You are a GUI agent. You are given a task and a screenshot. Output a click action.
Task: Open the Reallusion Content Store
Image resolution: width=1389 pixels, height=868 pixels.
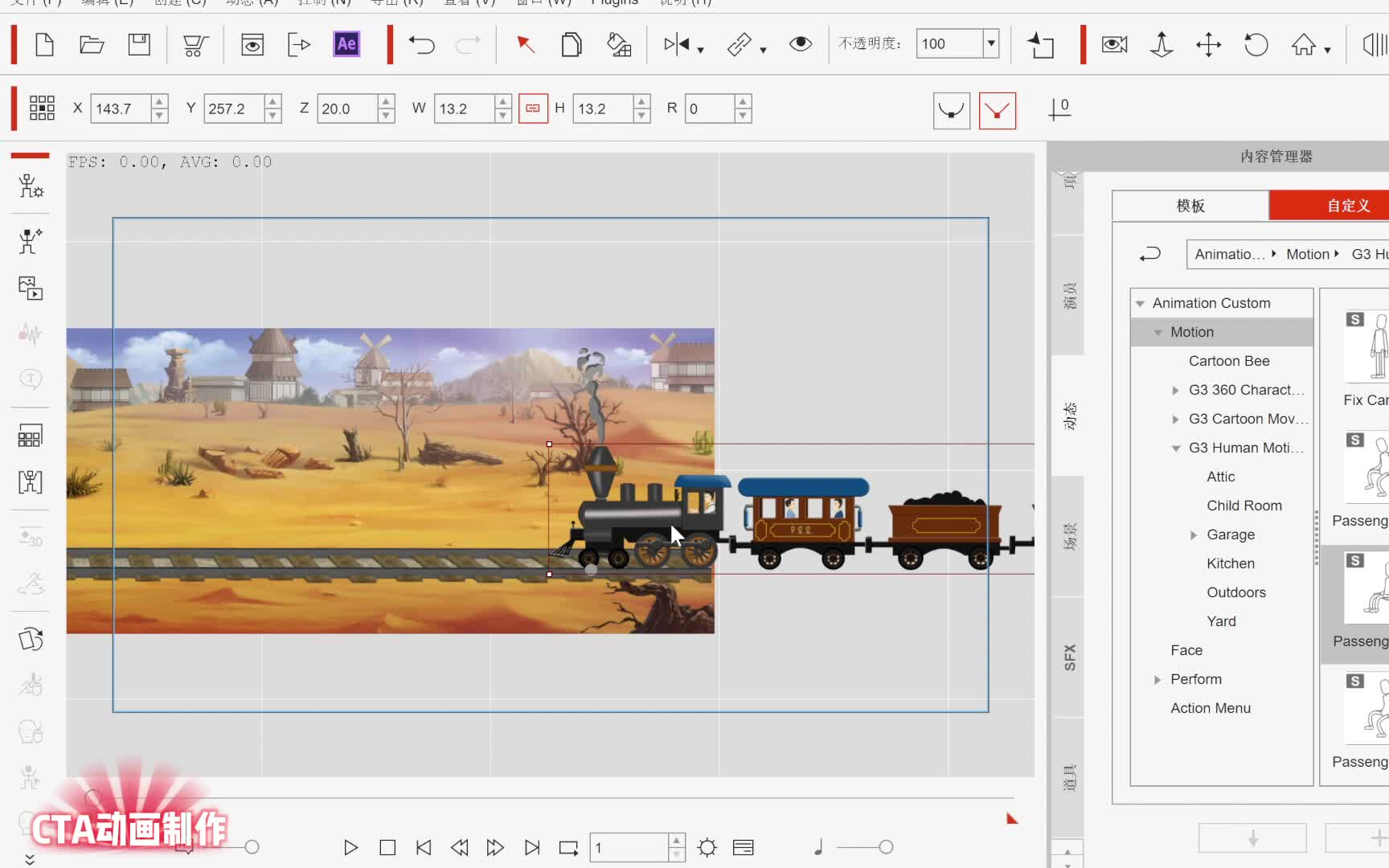pos(193,45)
